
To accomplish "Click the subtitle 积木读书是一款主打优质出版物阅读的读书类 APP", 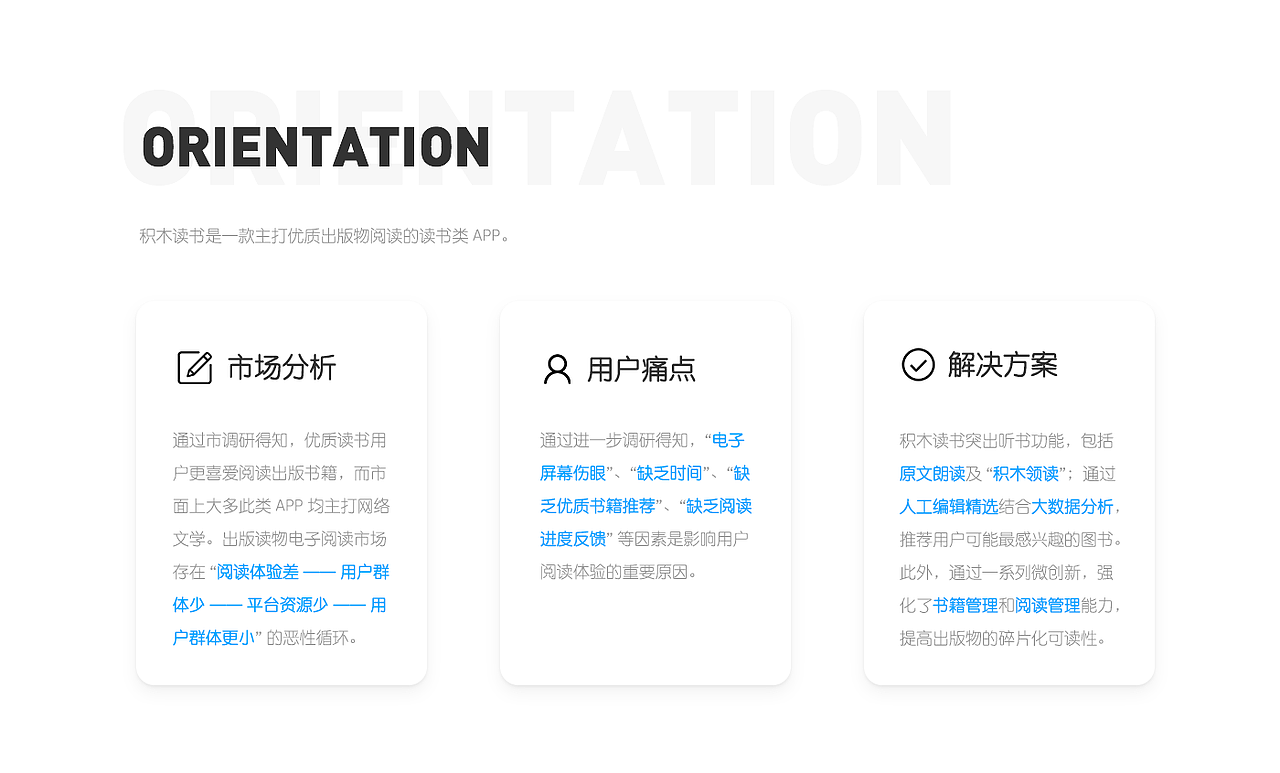I will coord(325,237).
